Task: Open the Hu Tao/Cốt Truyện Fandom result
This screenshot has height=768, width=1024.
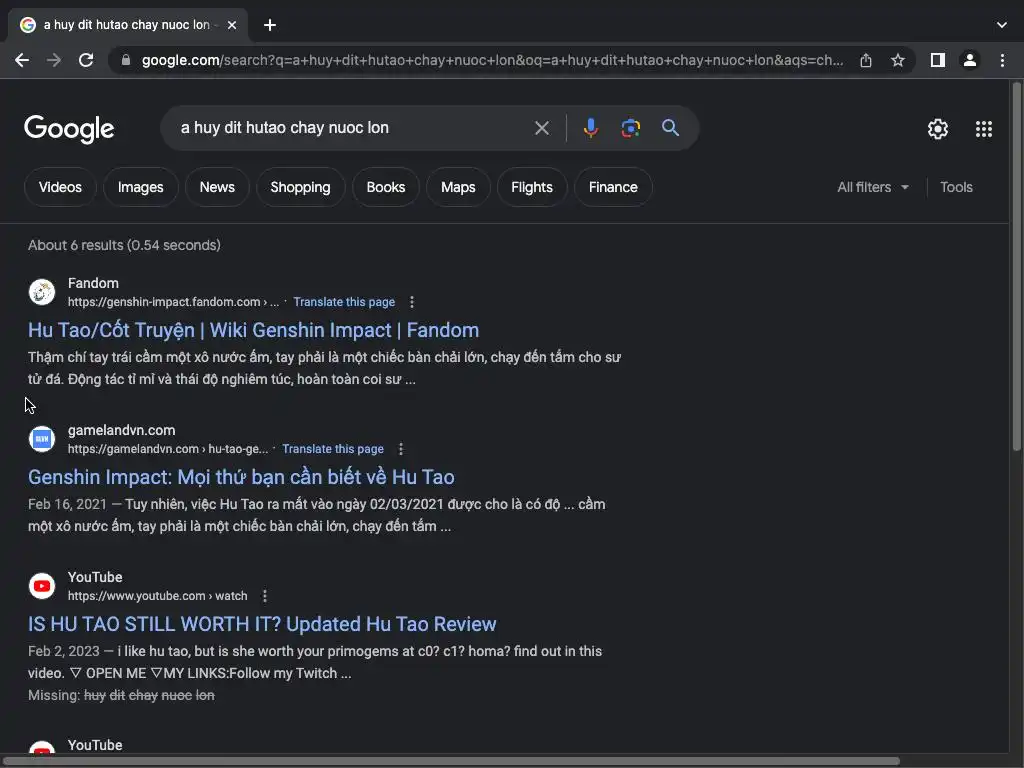Action: tap(253, 330)
